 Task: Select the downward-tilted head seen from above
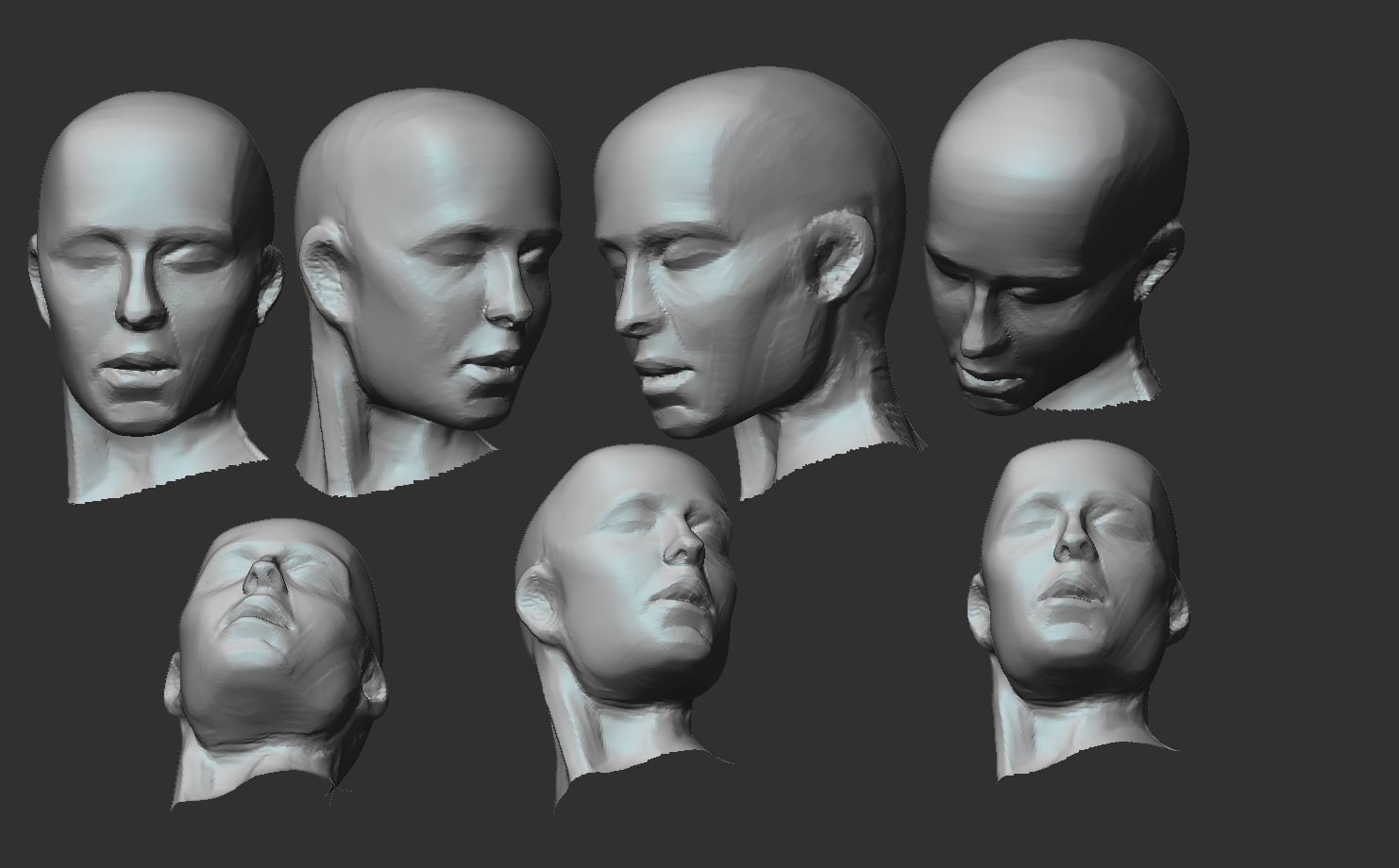click(x=1055, y=231)
